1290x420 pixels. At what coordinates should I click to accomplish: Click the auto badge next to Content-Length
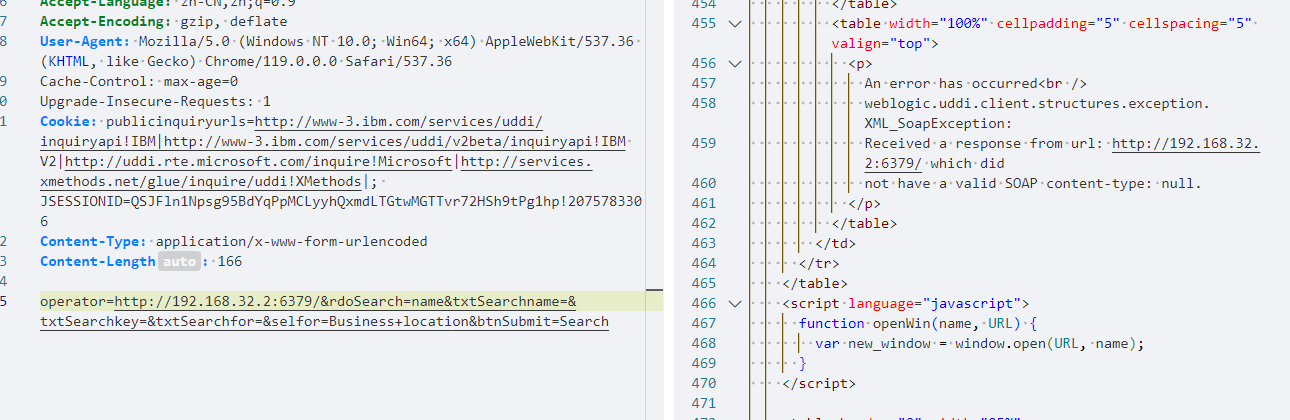point(179,262)
